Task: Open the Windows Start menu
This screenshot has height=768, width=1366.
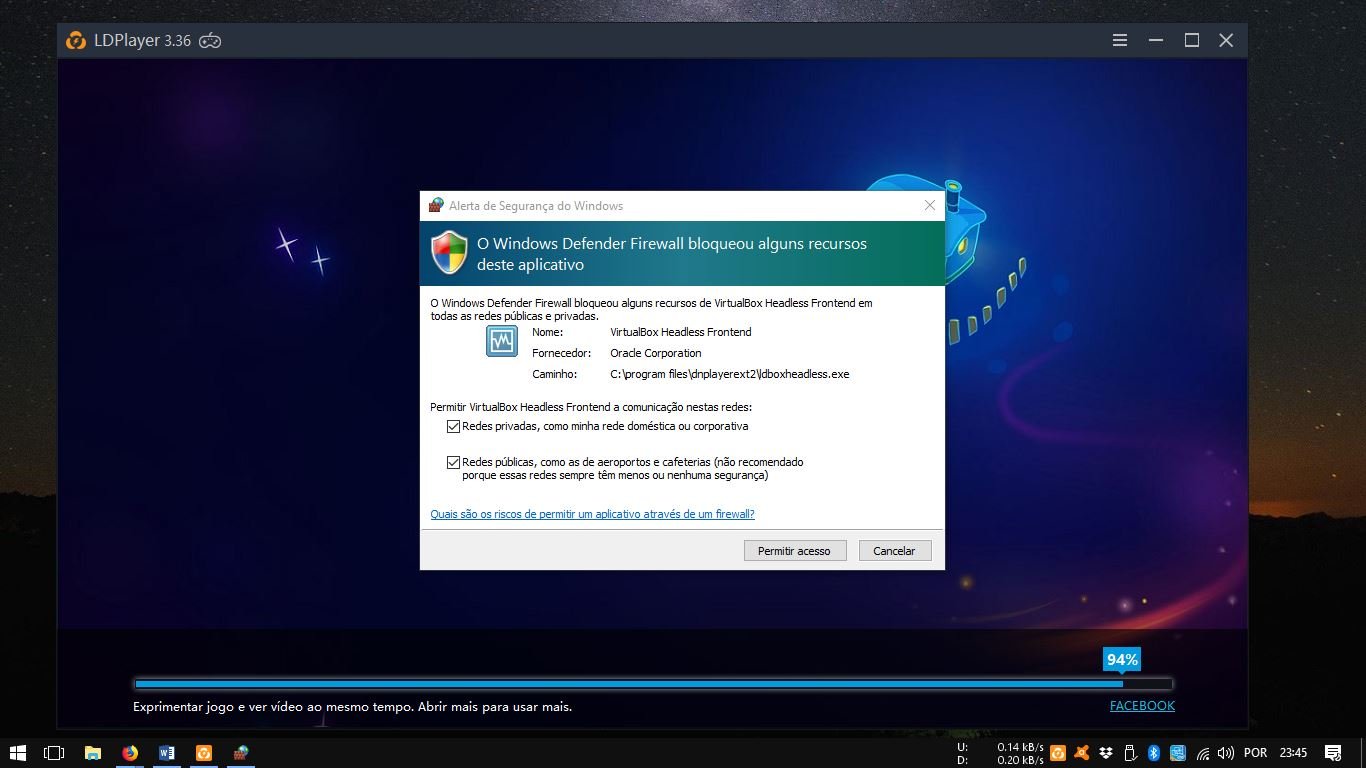Action: (x=17, y=752)
